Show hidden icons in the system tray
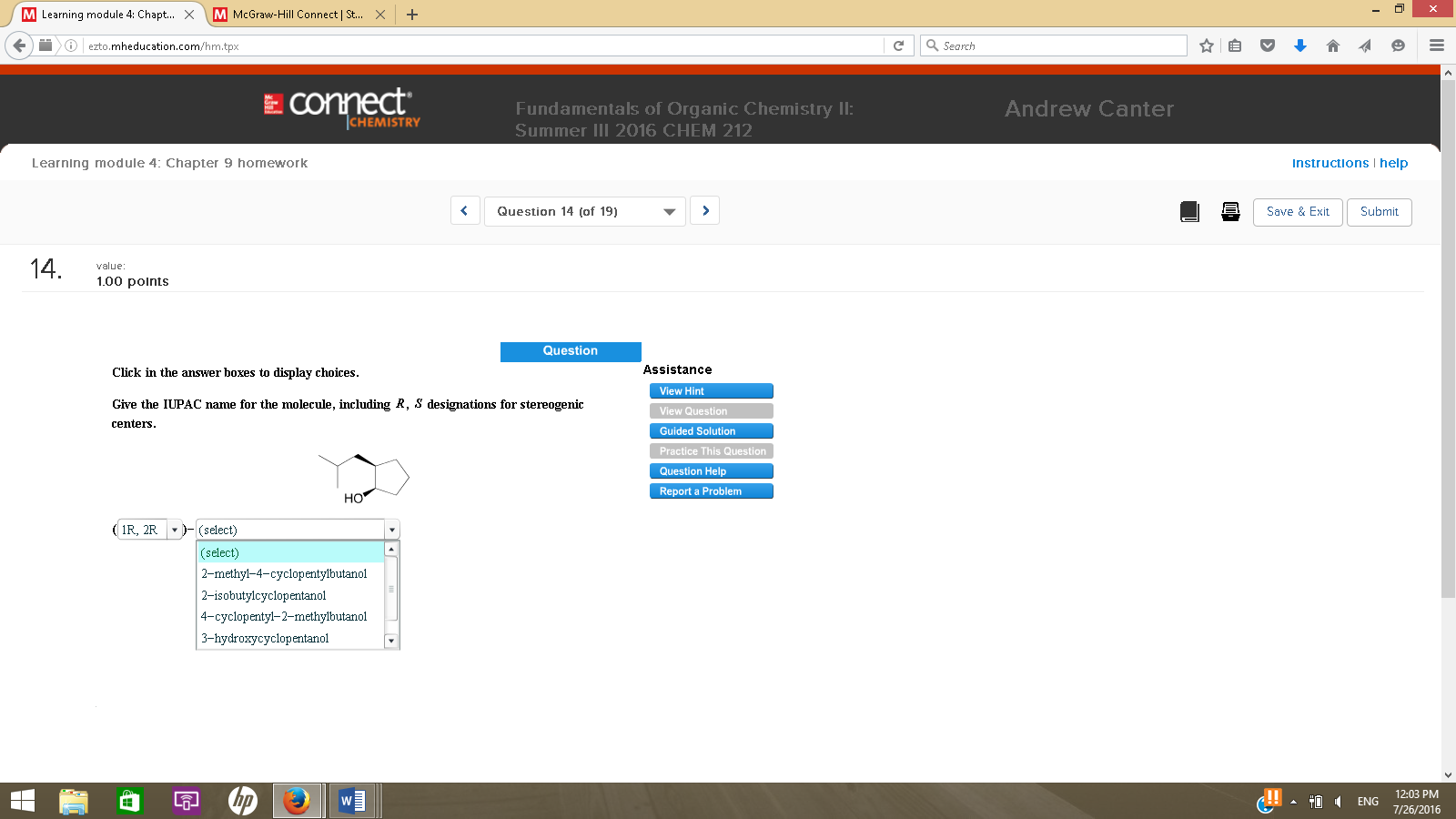The width and height of the screenshot is (1456, 819). [1292, 802]
